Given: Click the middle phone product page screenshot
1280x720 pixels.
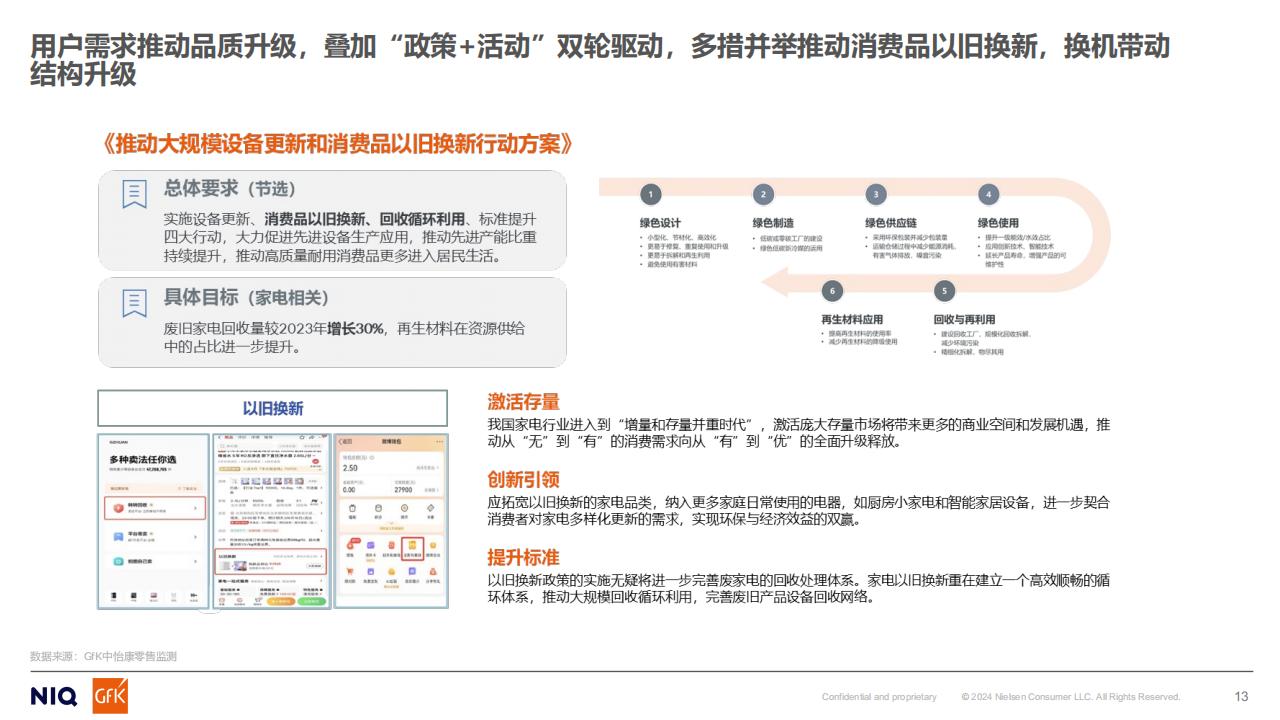Looking at the screenshot, I should pos(271,520).
